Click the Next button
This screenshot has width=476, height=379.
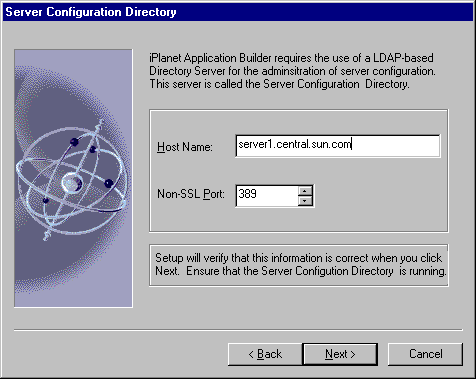coord(340,354)
